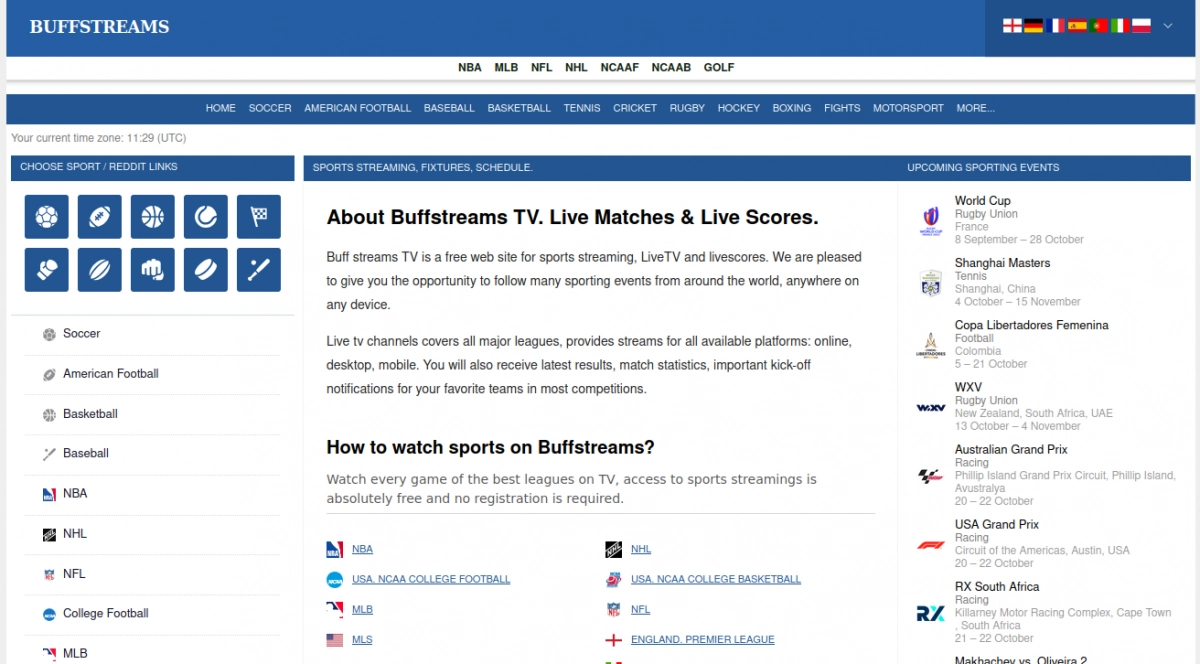Switch language via the Portuguese flag
The height and width of the screenshot is (664, 1200).
tap(1098, 26)
